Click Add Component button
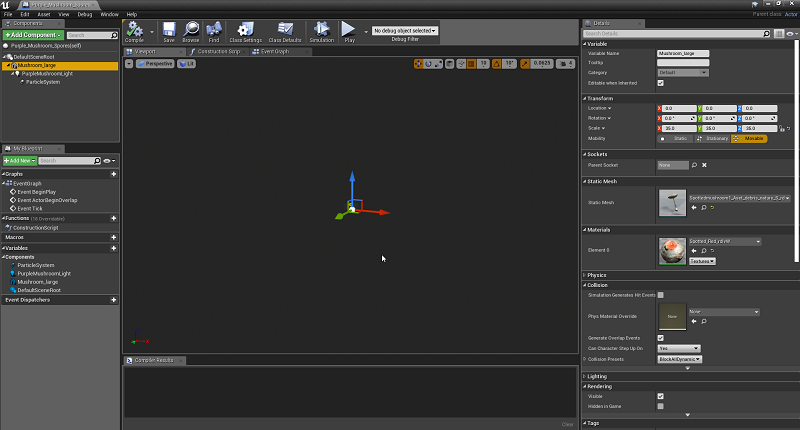Viewport: 800px width, 430px height. tap(33, 35)
